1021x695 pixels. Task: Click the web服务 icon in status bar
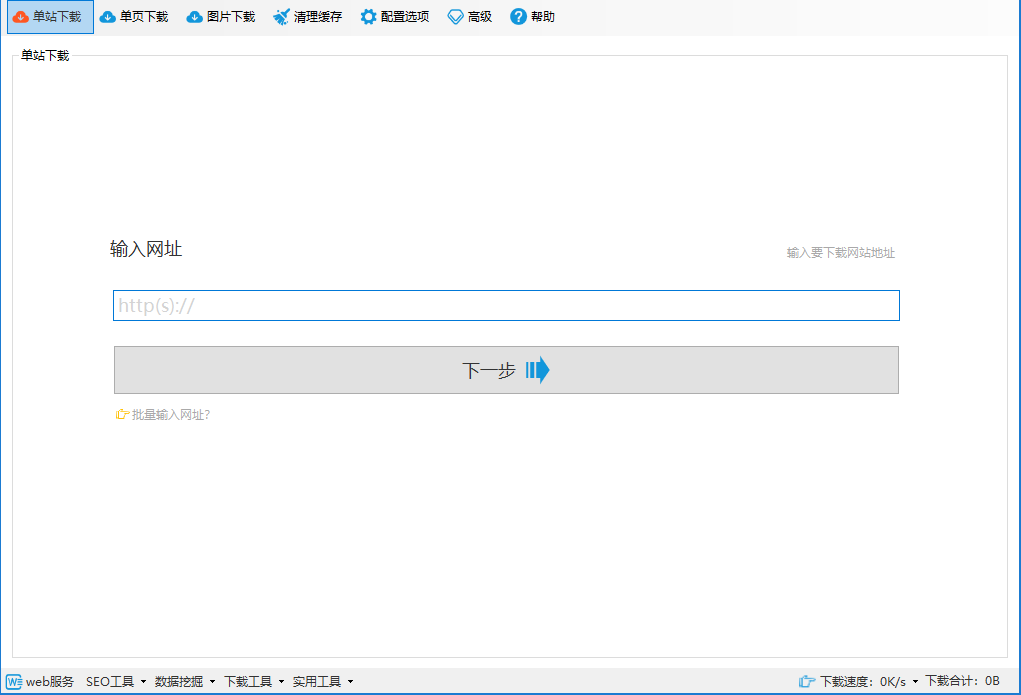(x=14, y=681)
